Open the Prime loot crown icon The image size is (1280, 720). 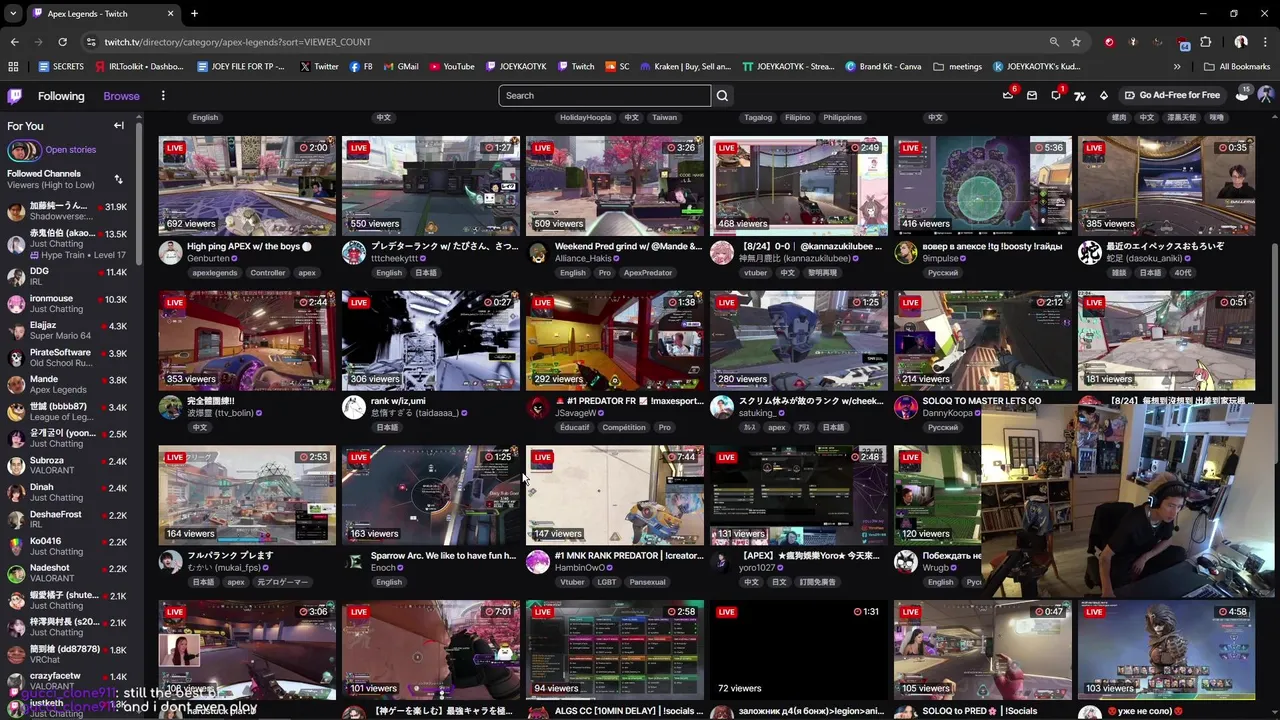(1008, 95)
